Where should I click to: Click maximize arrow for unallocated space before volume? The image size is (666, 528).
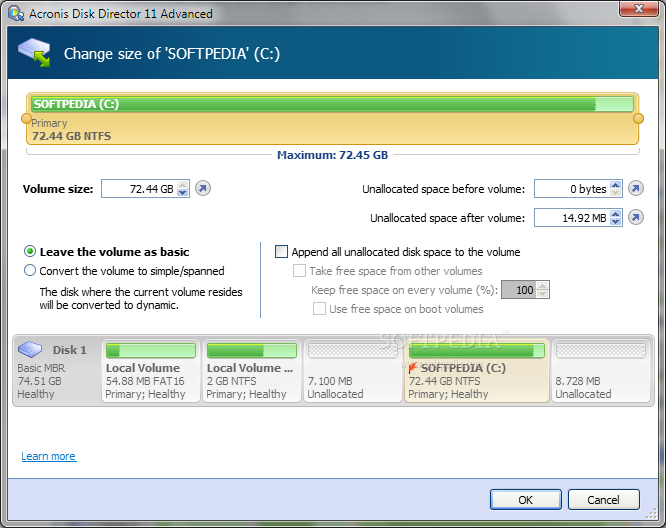pyautogui.click(x=636, y=189)
